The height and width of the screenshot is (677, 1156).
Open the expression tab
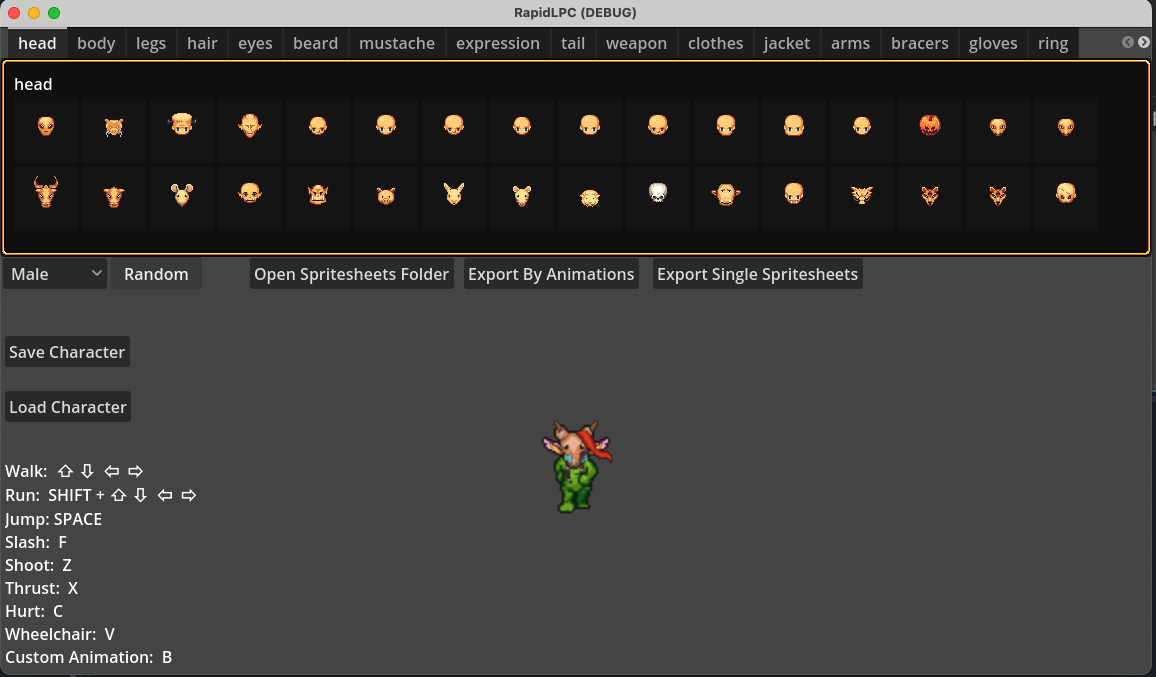498,44
